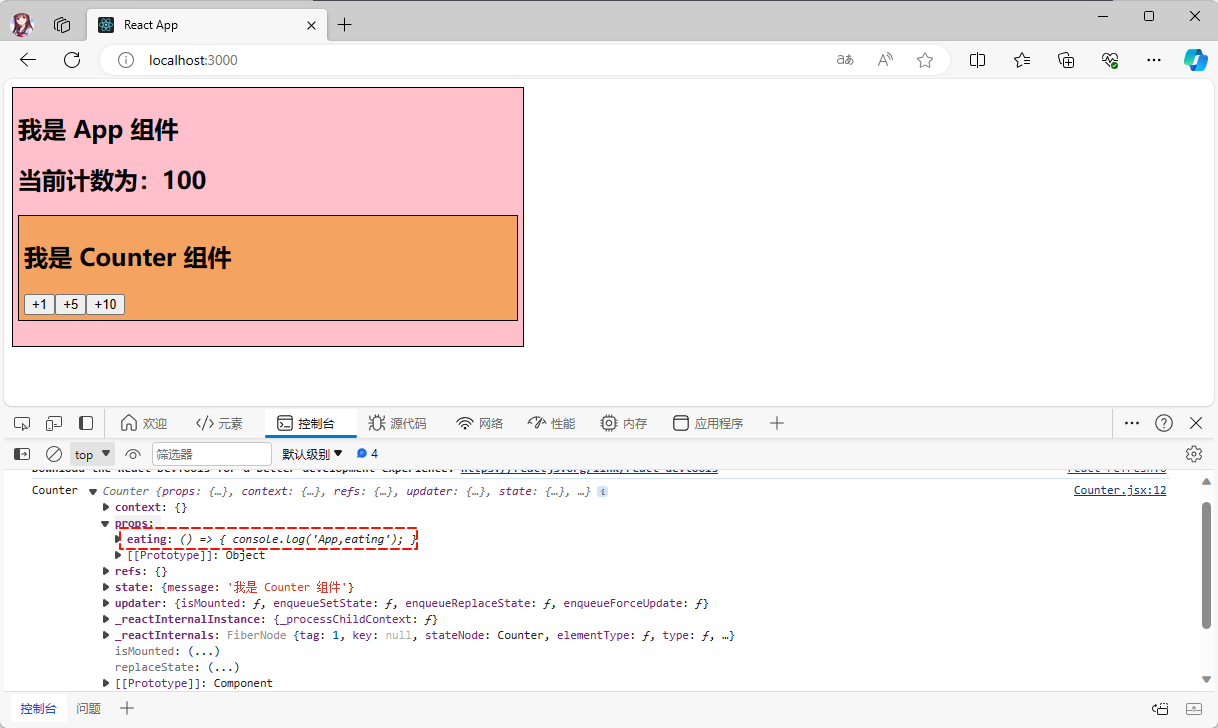Open the top frame context dropdown
The height and width of the screenshot is (728, 1218).
click(92, 453)
